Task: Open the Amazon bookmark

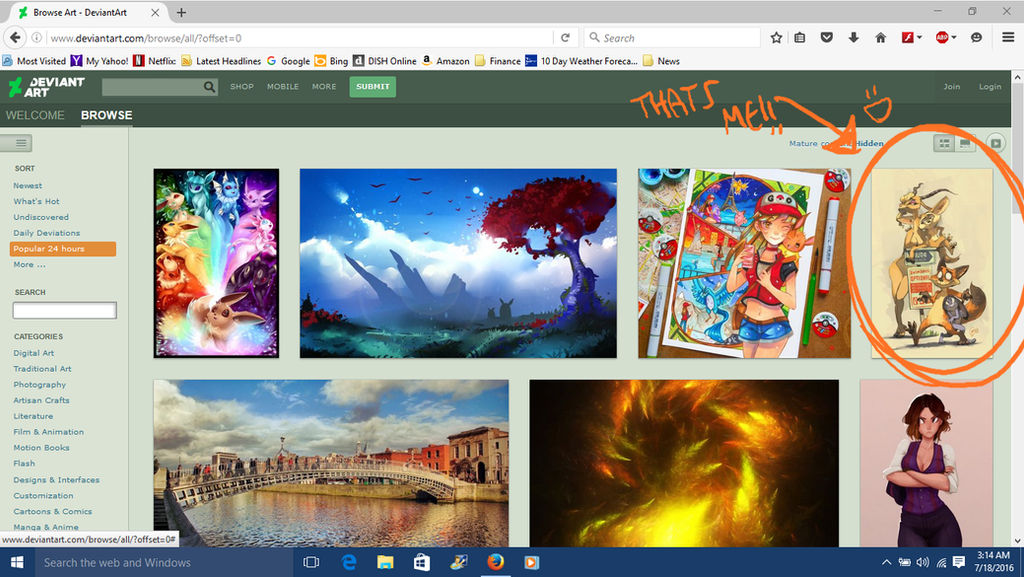Action: [445, 61]
